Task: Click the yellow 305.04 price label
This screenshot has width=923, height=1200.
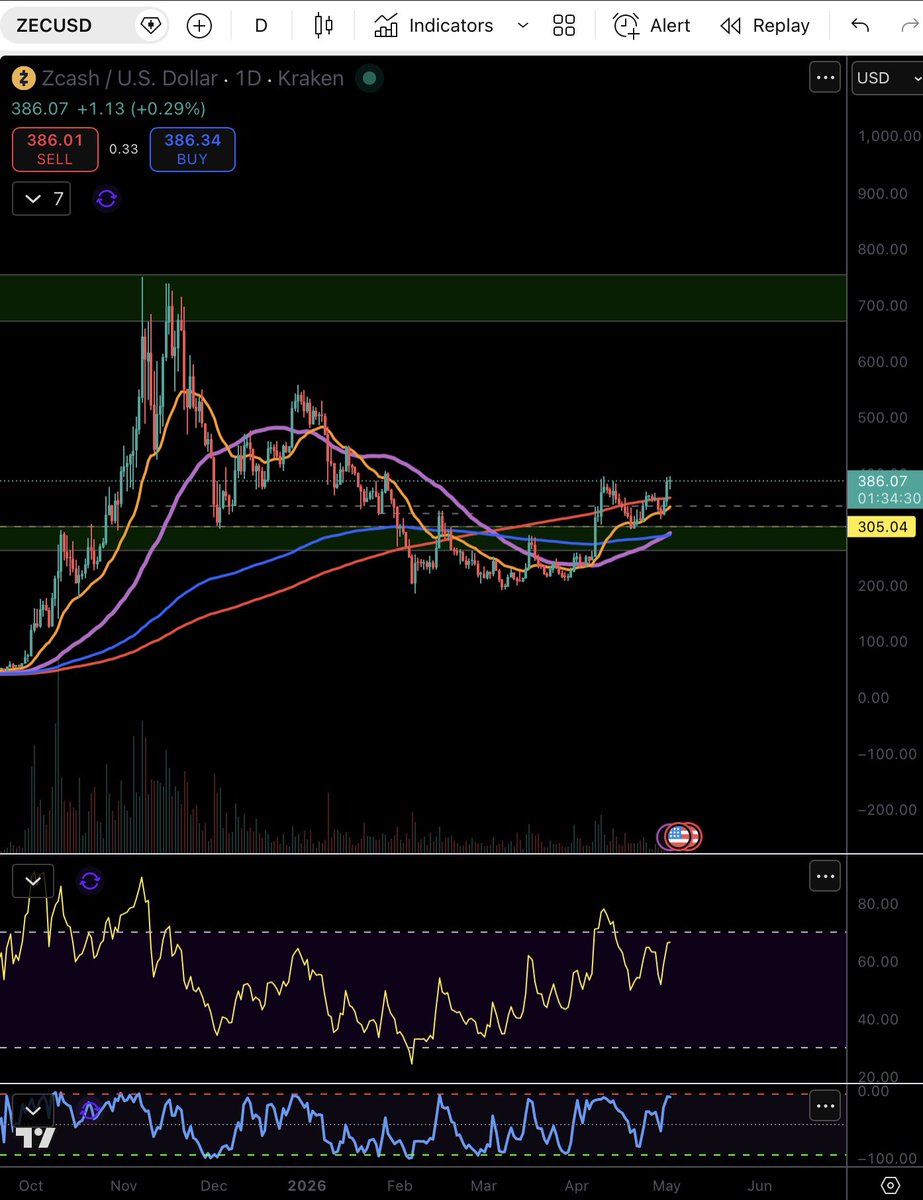Action: click(x=881, y=529)
